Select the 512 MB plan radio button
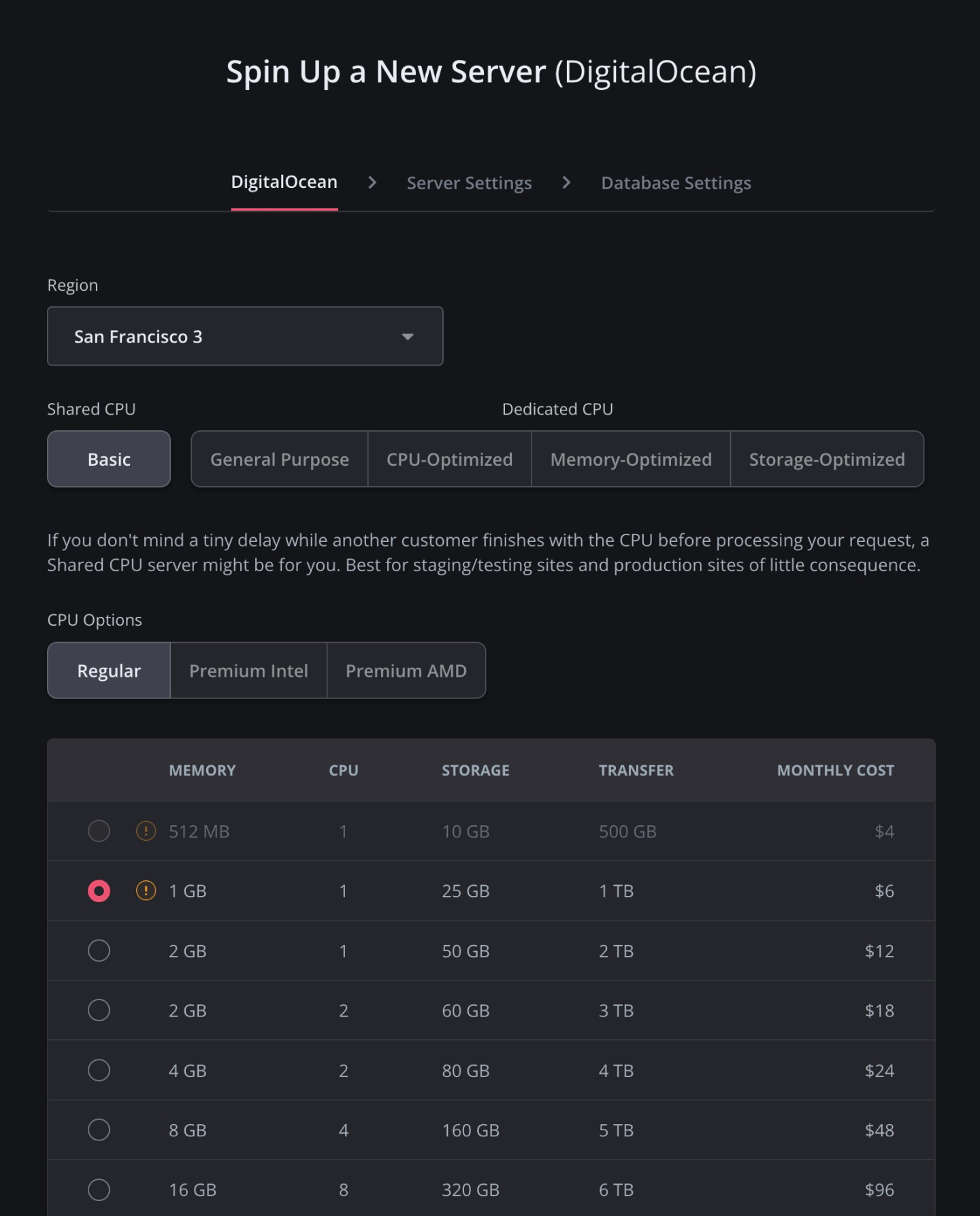The image size is (980, 1216). 99,831
